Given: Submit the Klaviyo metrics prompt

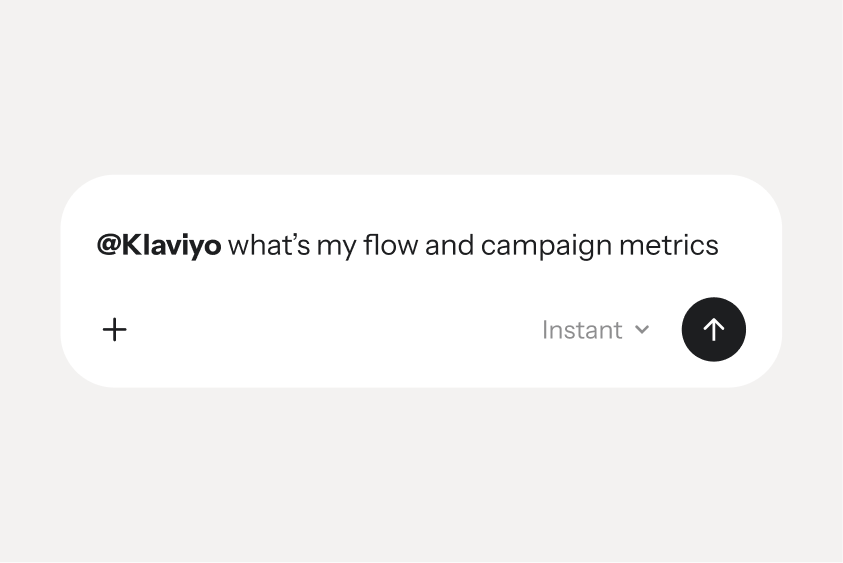Looking at the screenshot, I should (x=713, y=329).
